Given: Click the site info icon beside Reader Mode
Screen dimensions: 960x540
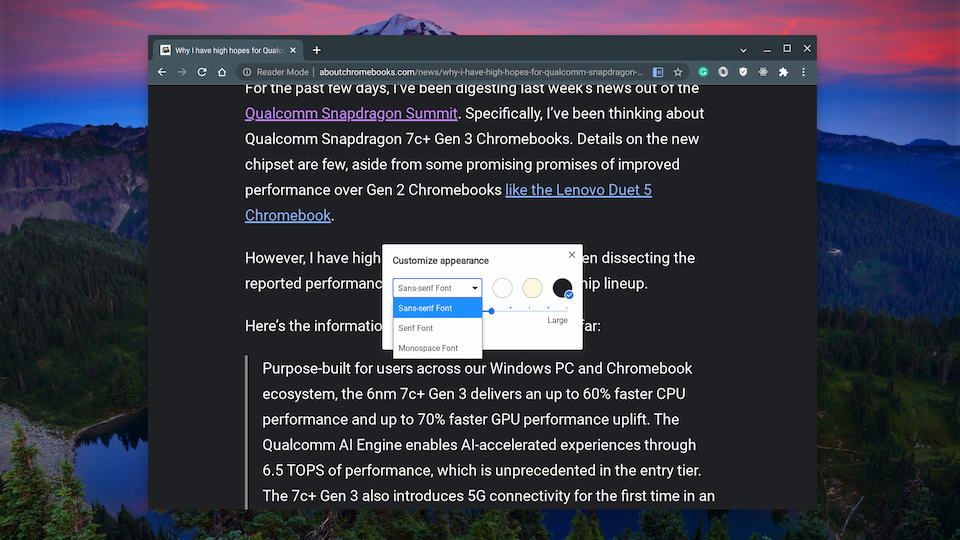Looking at the screenshot, I should click(x=247, y=72).
